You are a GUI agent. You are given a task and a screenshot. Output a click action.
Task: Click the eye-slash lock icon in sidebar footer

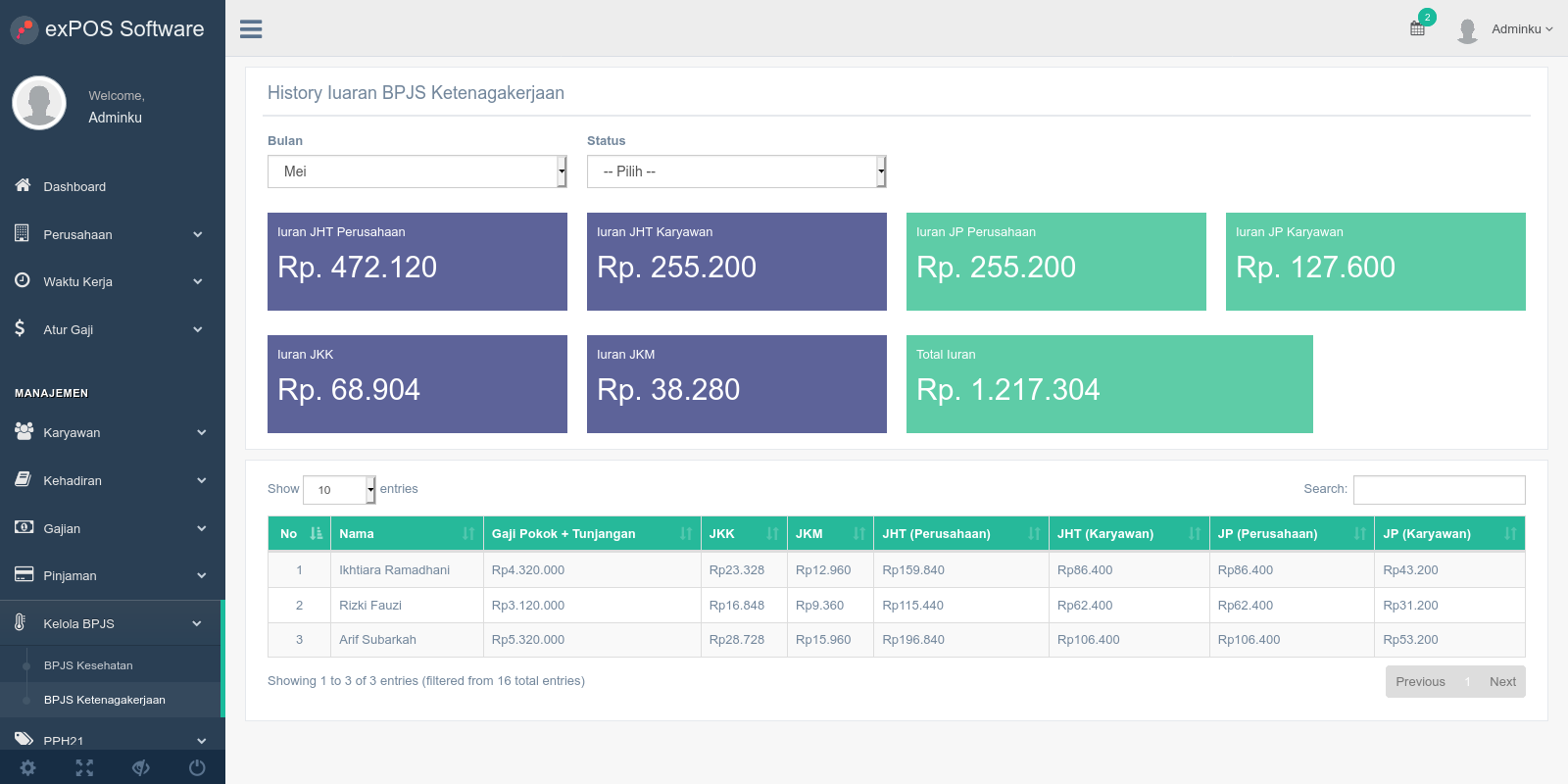click(x=141, y=767)
